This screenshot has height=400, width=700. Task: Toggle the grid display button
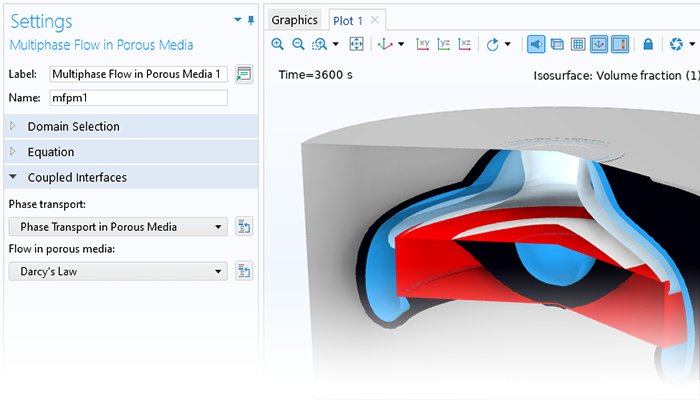click(x=578, y=44)
